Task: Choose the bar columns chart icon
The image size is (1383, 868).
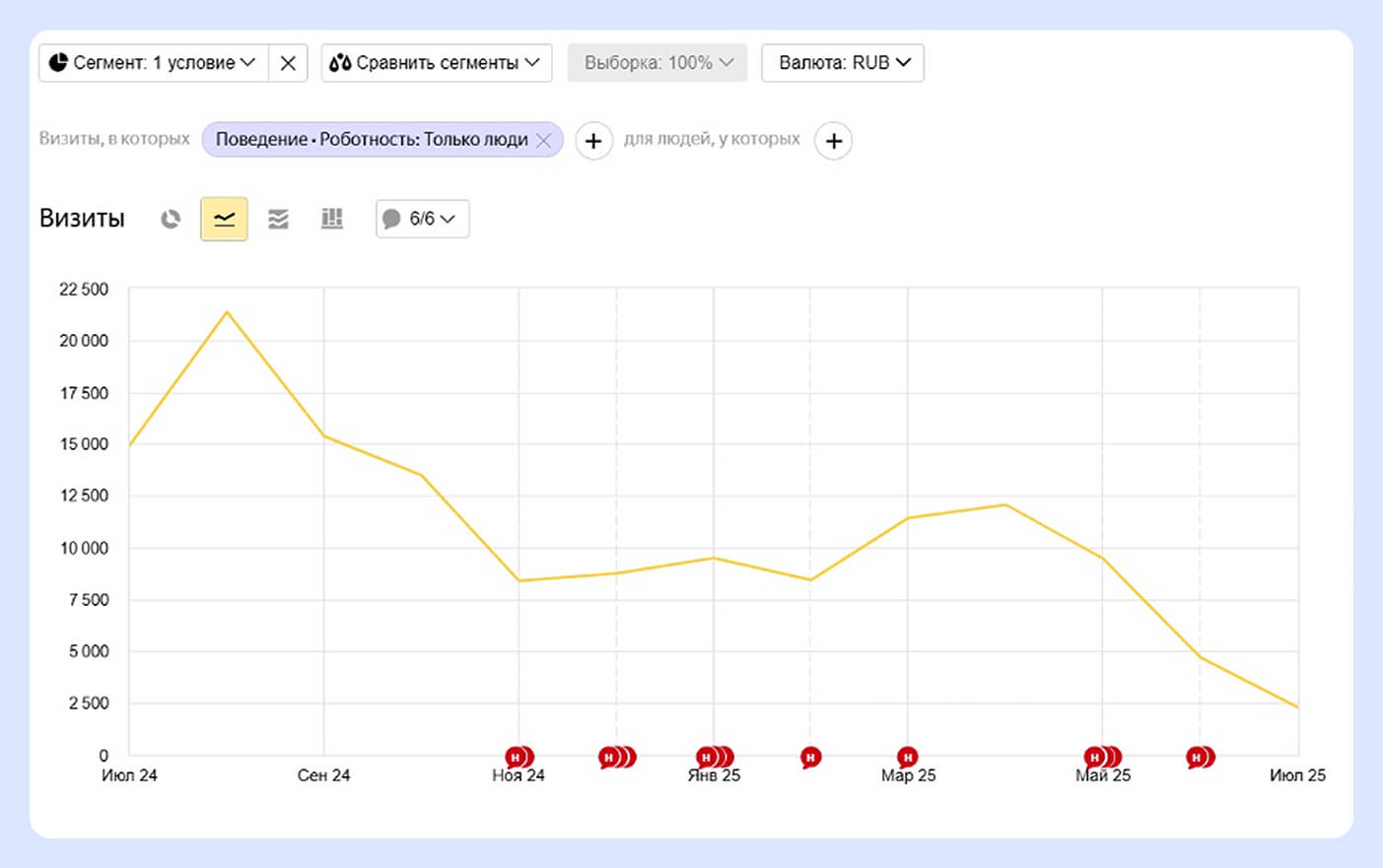Action: click(332, 219)
